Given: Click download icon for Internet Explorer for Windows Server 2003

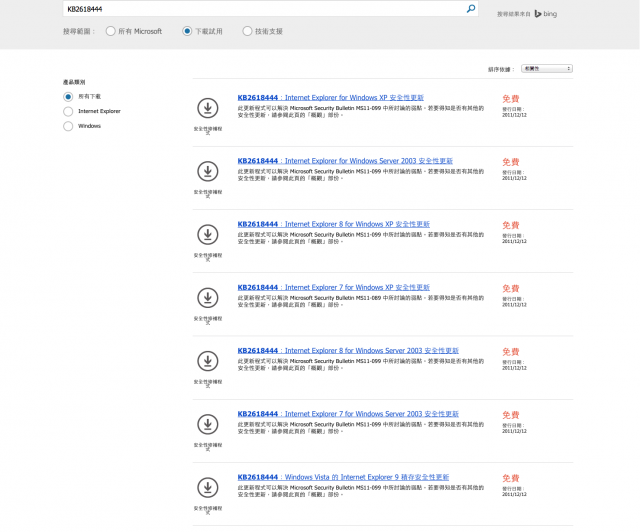Looking at the screenshot, I should click(x=208, y=171).
